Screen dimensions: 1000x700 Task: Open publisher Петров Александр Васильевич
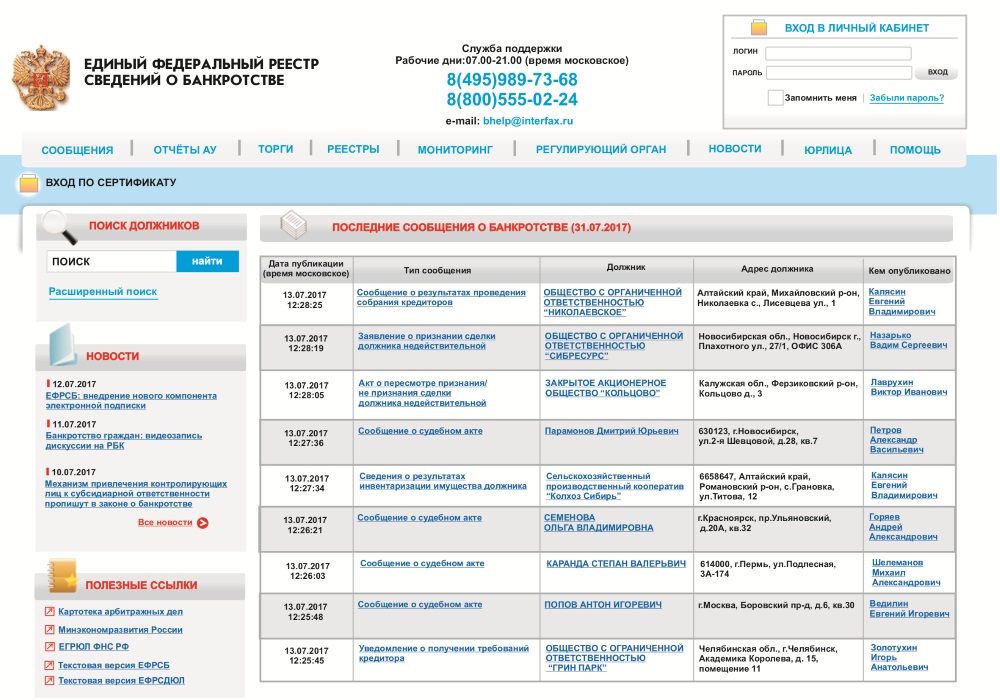click(896, 440)
